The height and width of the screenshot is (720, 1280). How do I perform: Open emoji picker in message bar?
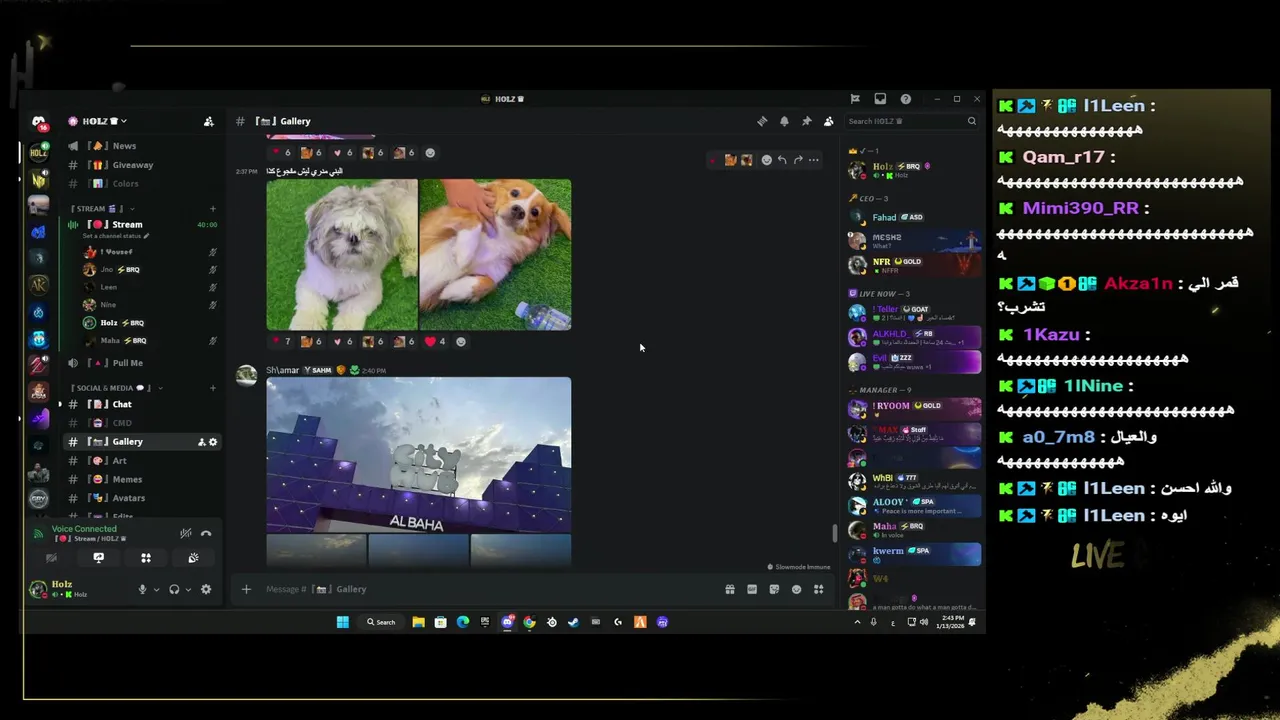pyautogui.click(x=796, y=589)
